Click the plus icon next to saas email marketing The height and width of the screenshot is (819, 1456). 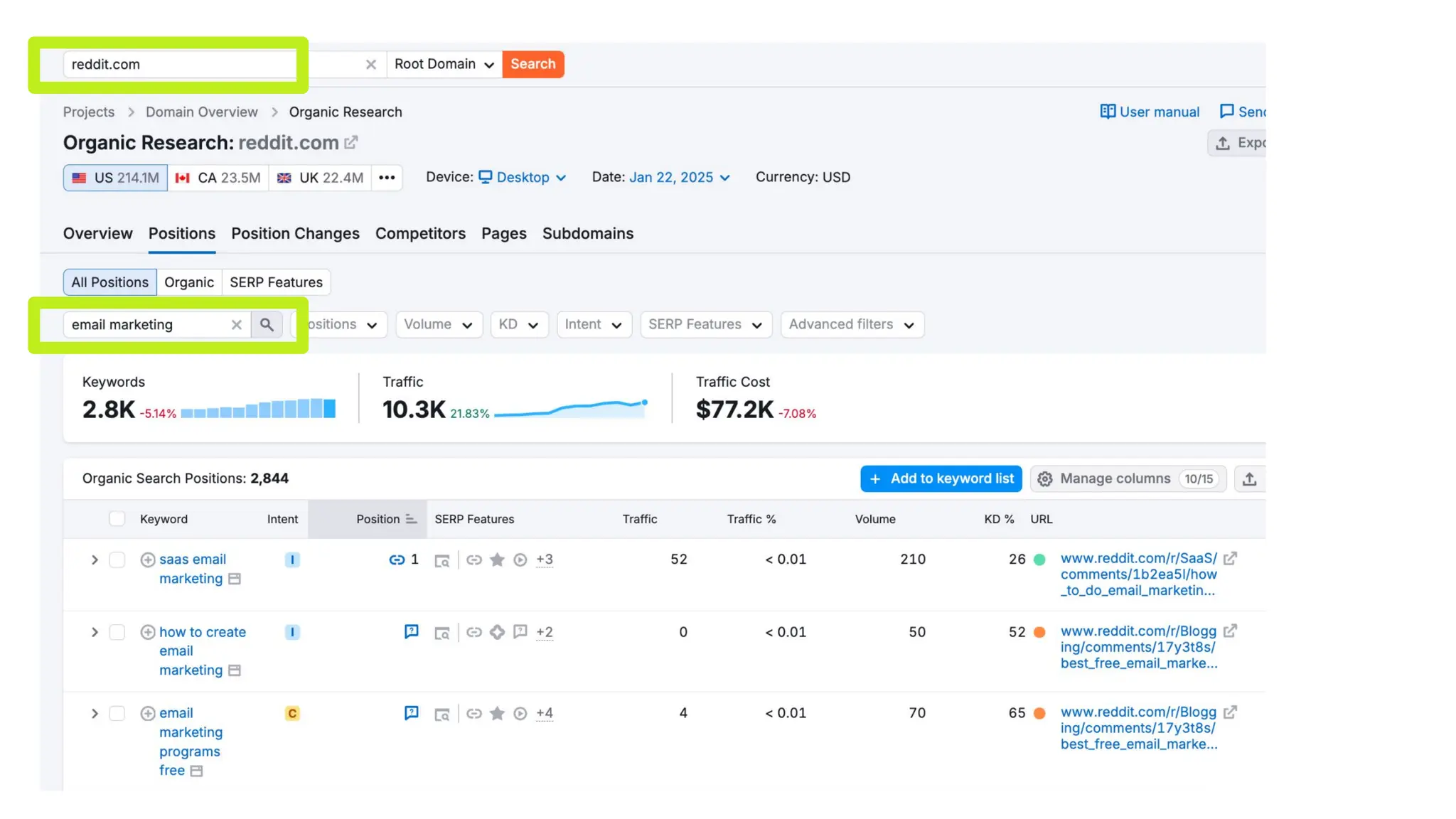pos(148,560)
